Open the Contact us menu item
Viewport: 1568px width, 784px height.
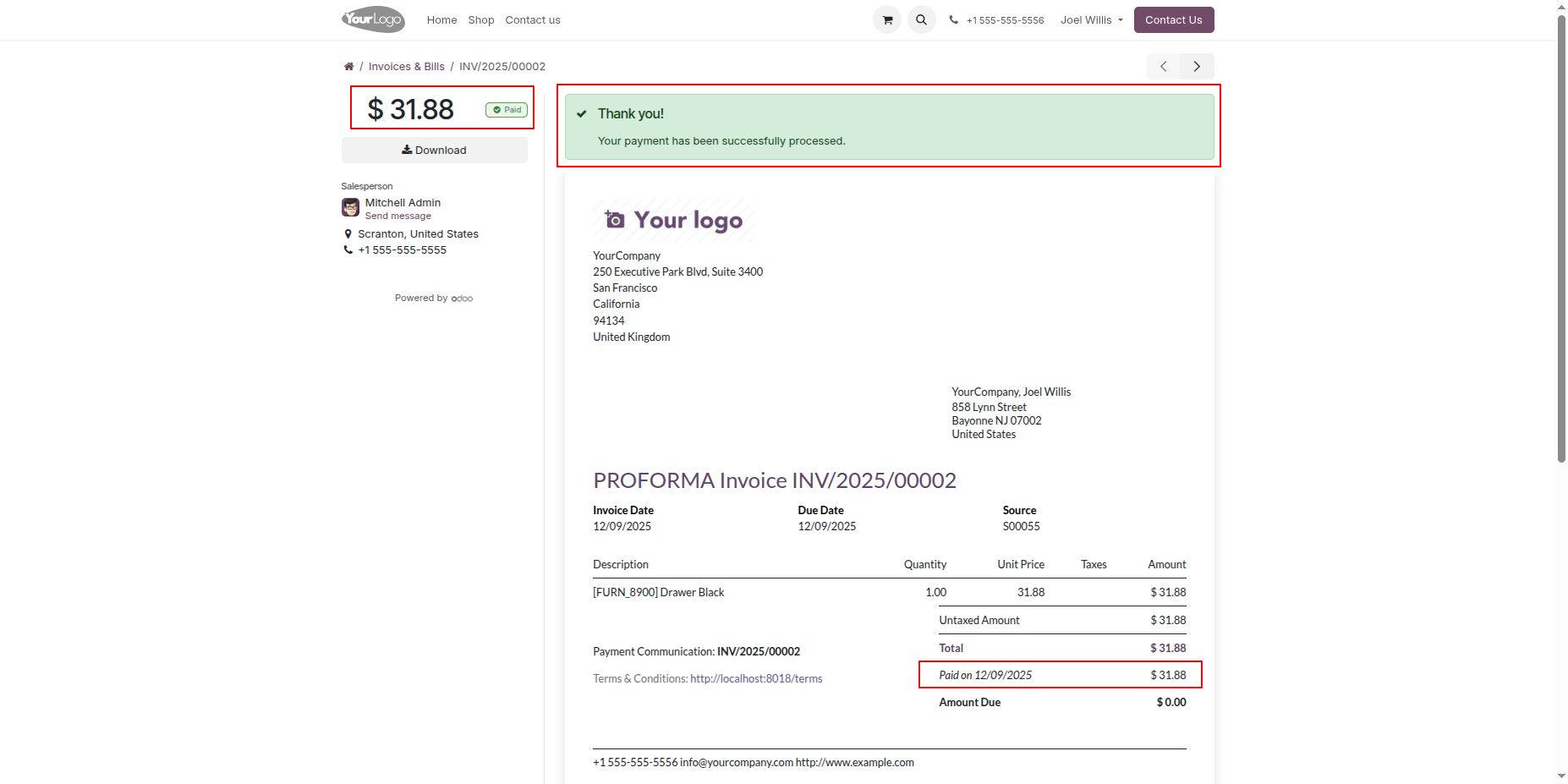532,20
